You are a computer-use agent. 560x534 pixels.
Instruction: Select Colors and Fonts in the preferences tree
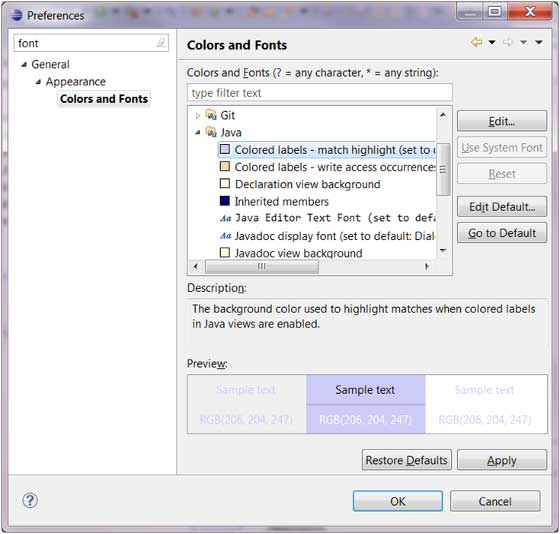tap(104, 99)
